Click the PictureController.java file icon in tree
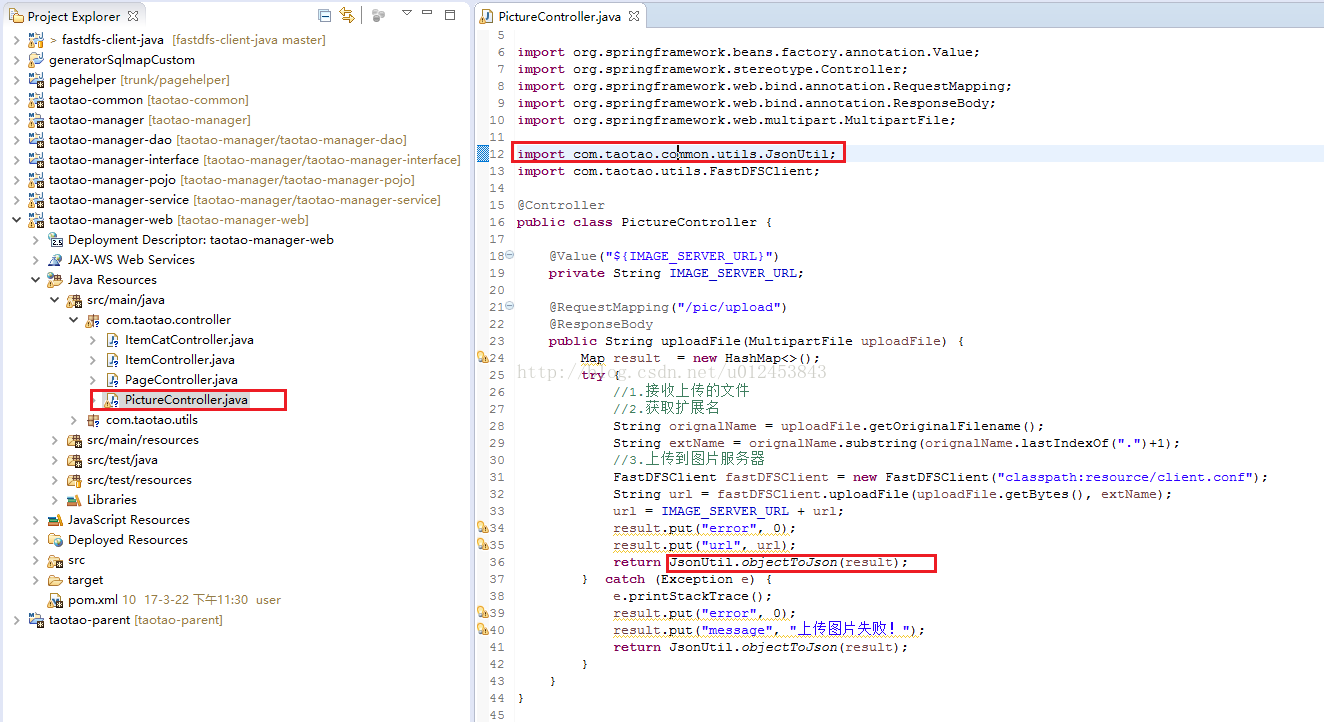The height and width of the screenshot is (722, 1324). point(113,400)
